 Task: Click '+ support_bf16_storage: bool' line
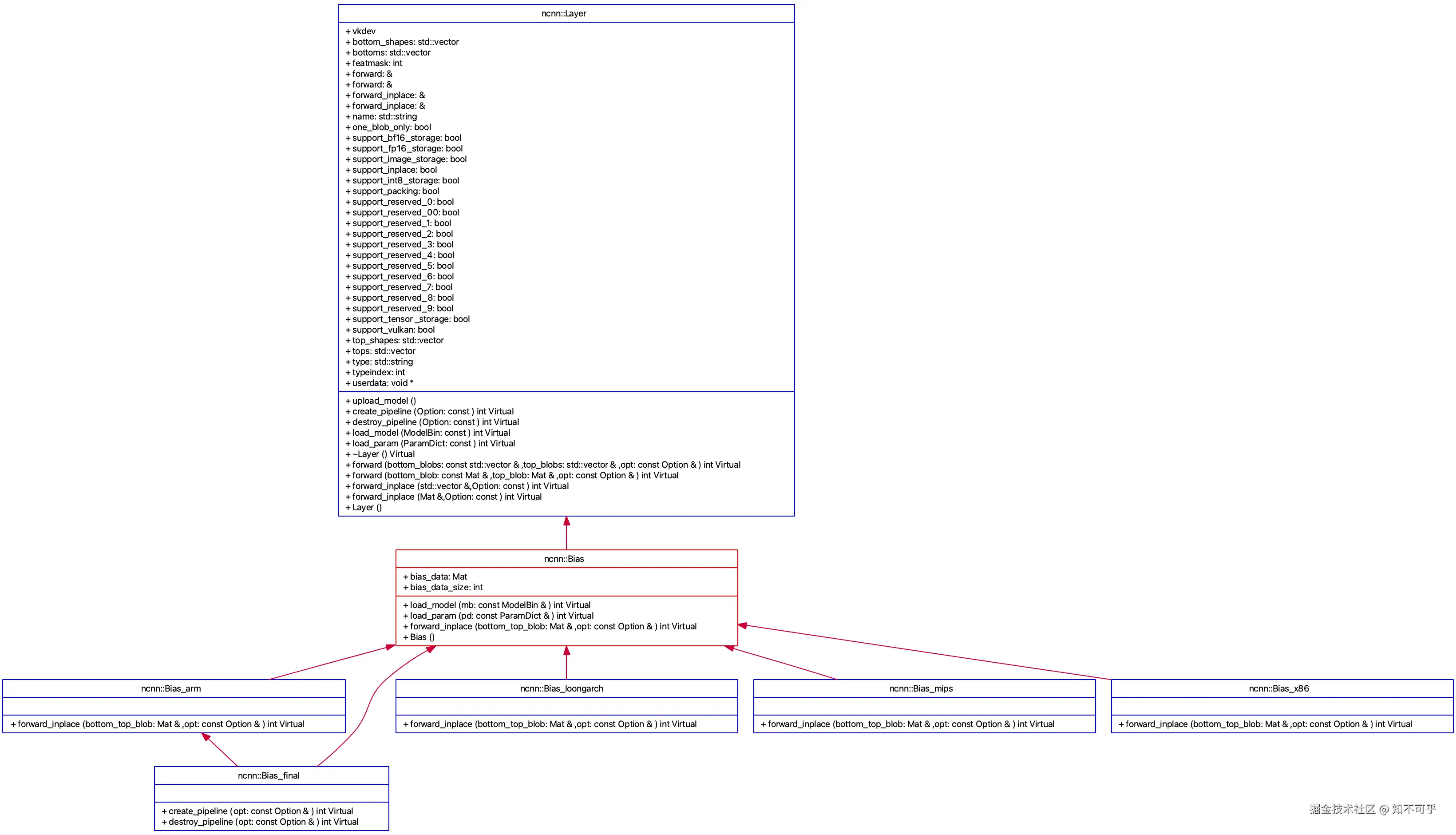click(403, 138)
